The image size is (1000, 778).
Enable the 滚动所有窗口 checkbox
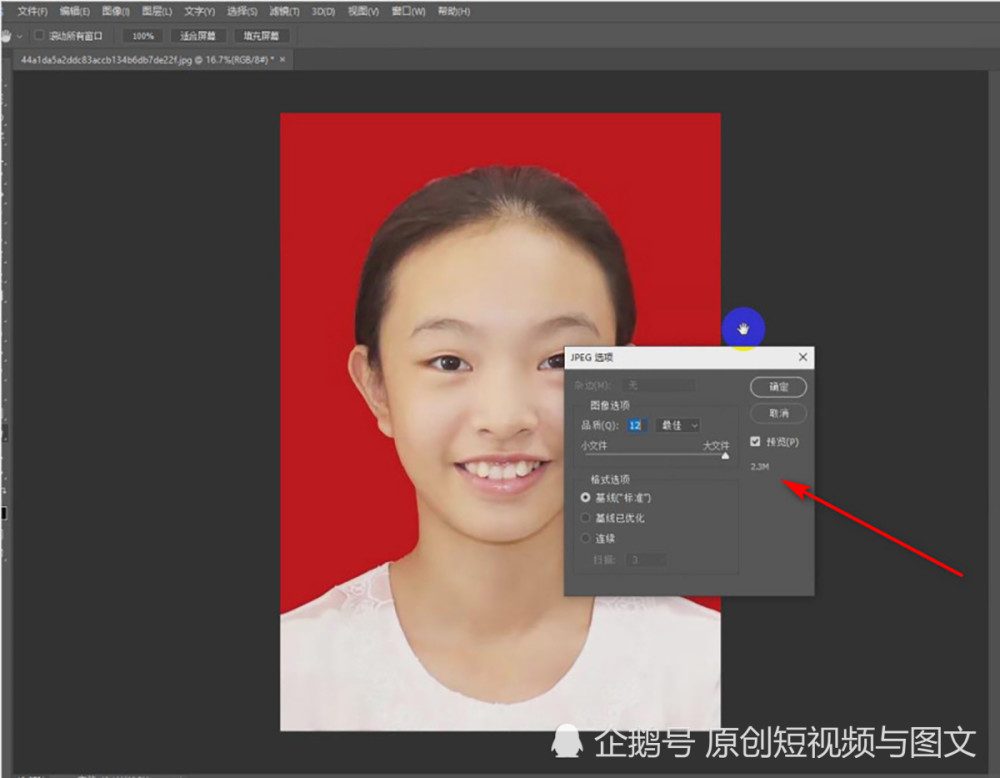(39, 36)
